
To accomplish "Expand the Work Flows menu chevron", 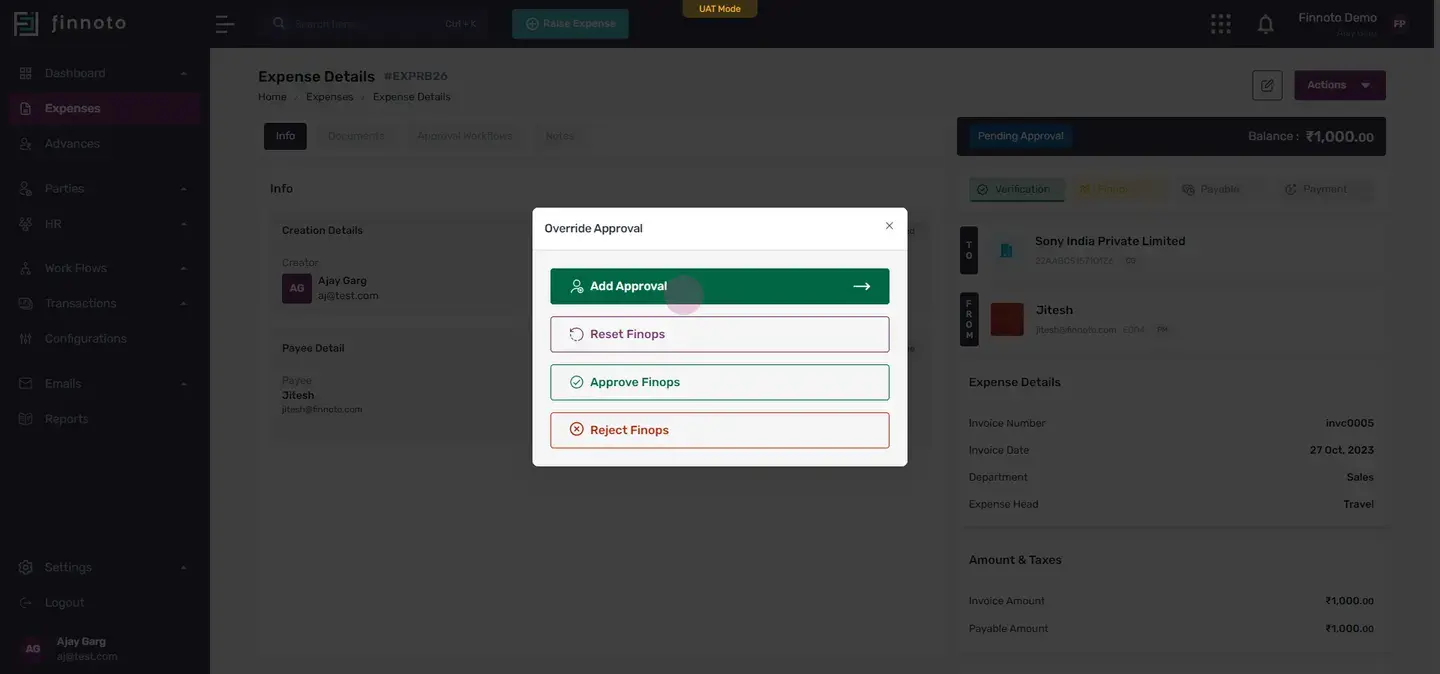I will (184, 268).
